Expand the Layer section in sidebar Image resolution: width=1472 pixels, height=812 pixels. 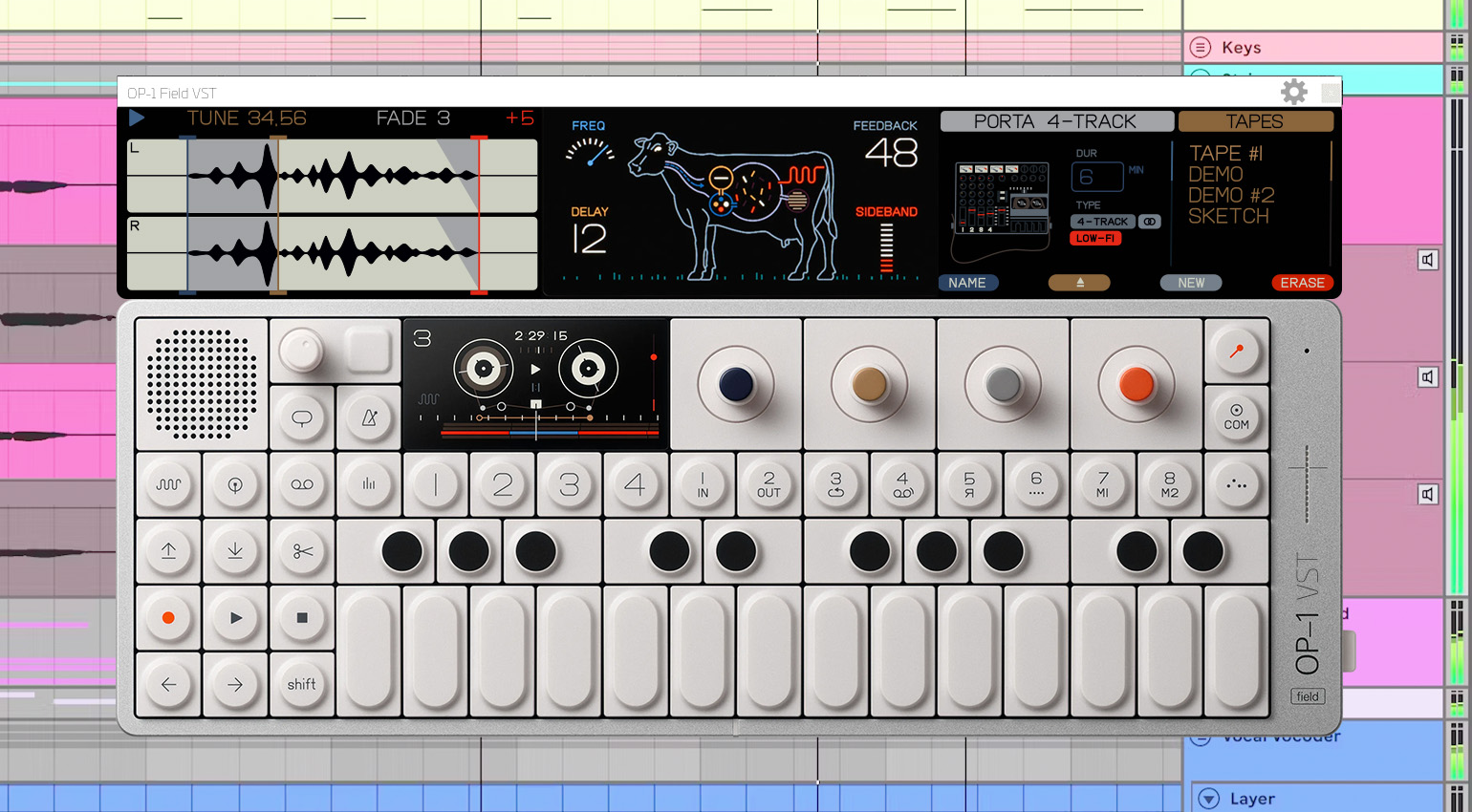[x=1206, y=799]
